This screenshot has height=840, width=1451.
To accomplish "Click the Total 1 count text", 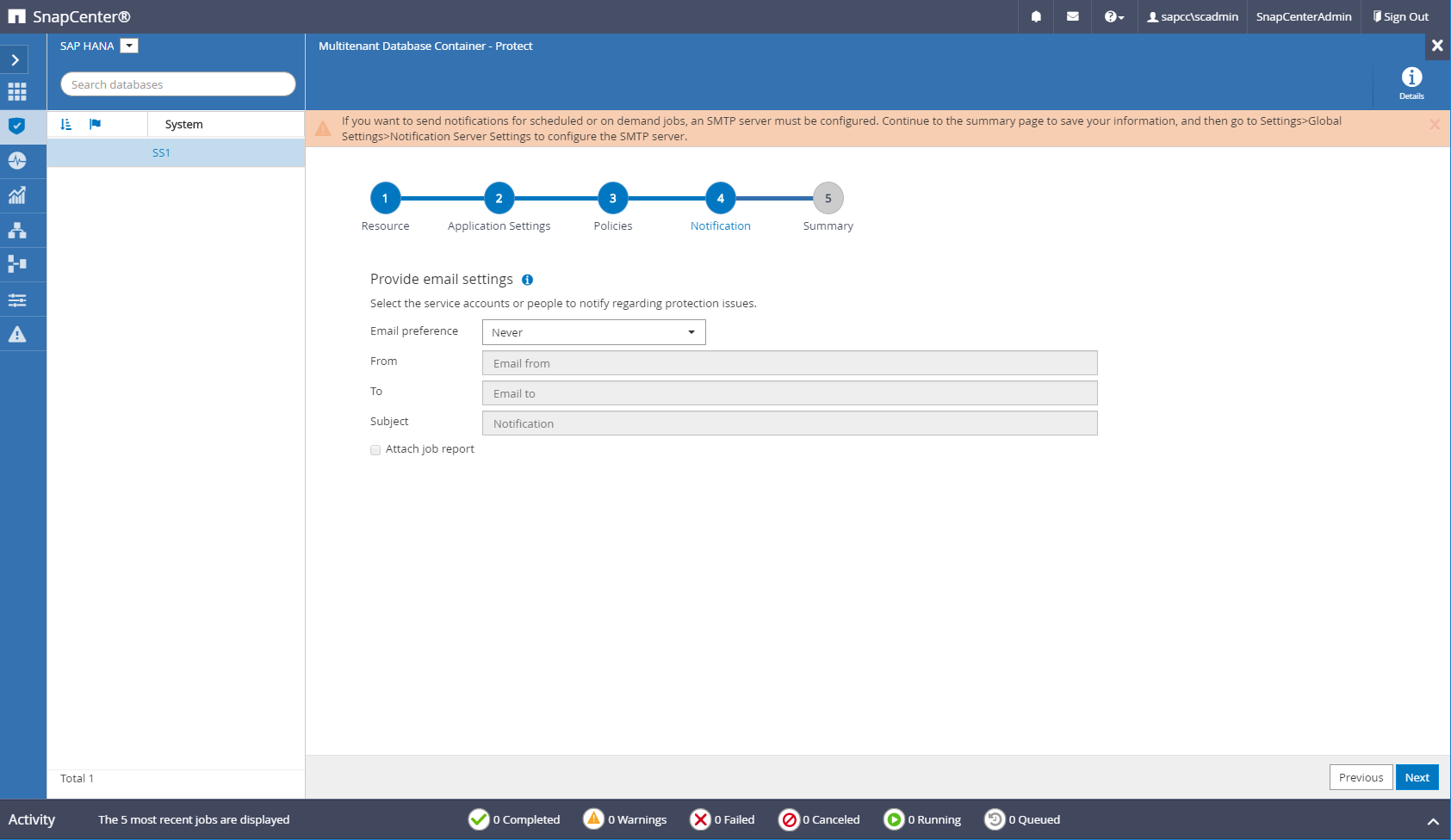I will click(77, 778).
